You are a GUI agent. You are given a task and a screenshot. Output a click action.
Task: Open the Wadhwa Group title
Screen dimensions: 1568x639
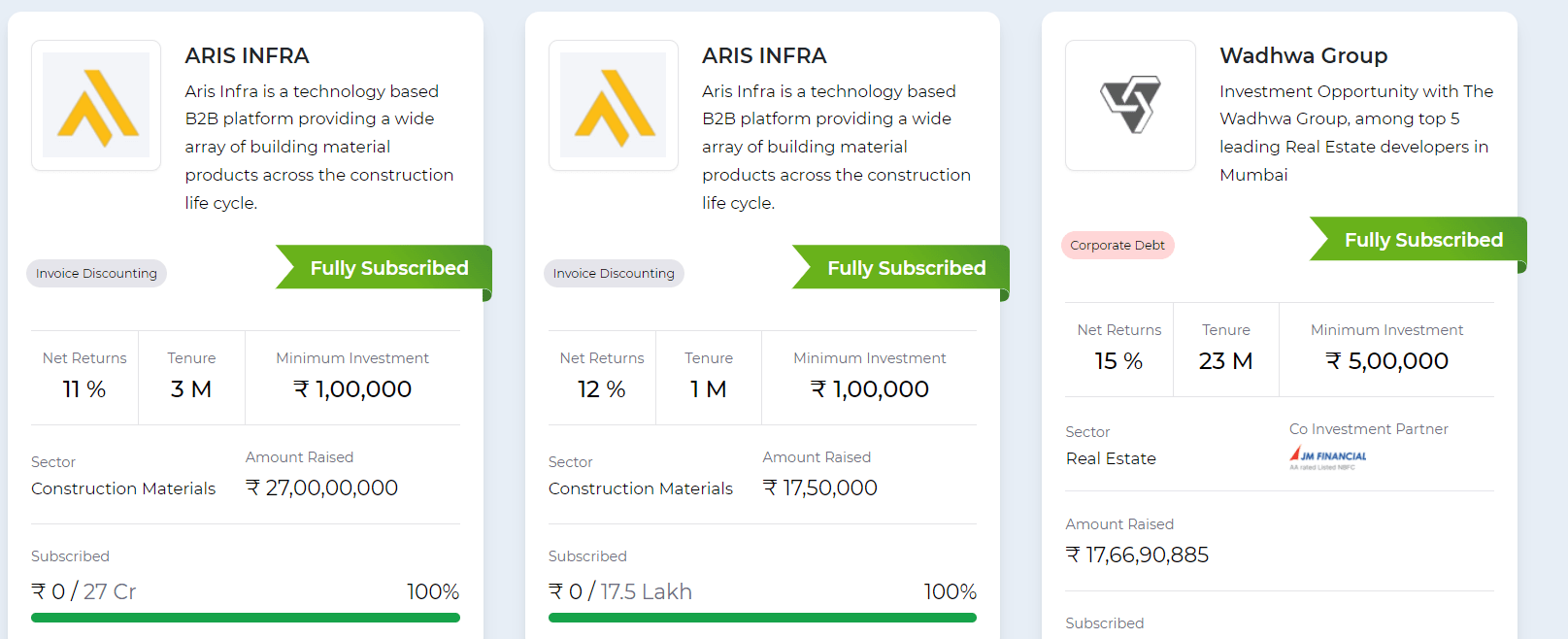[x=1304, y=56]
